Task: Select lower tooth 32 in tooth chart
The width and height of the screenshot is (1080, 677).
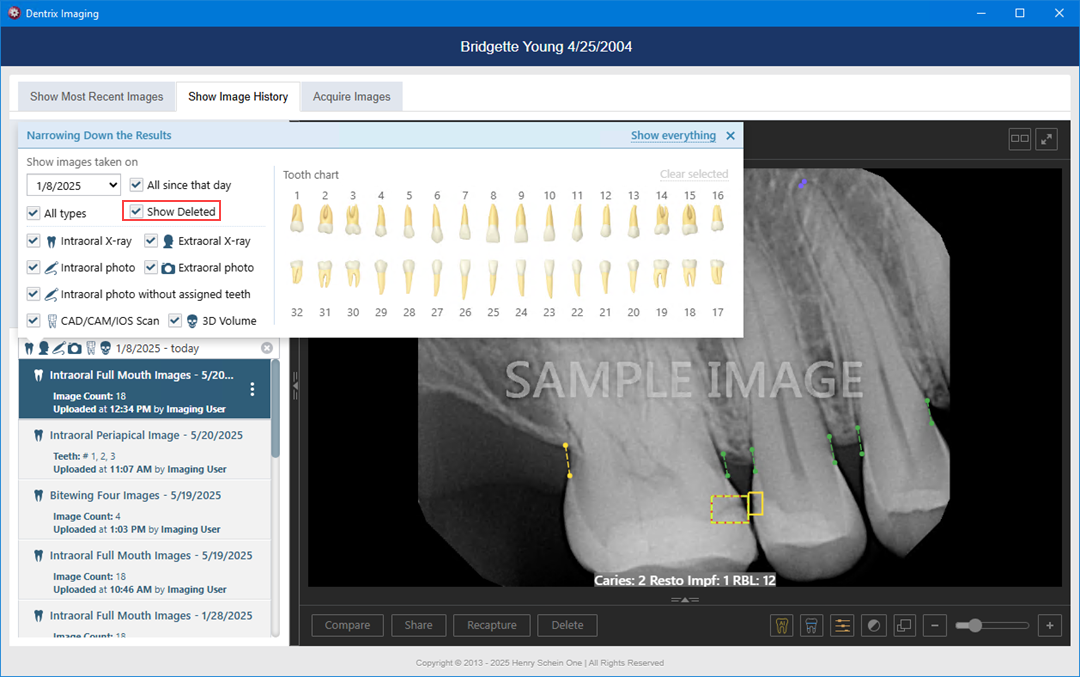Action: pos(297,273)
